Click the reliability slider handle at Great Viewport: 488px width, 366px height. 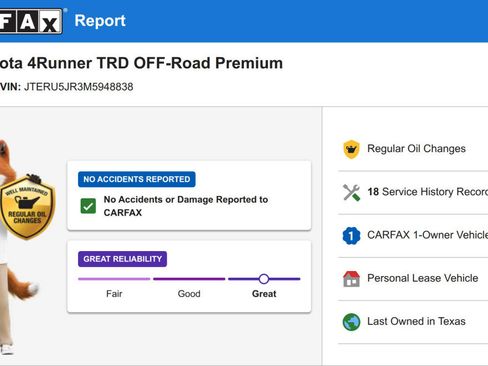(x=264, y=279)
